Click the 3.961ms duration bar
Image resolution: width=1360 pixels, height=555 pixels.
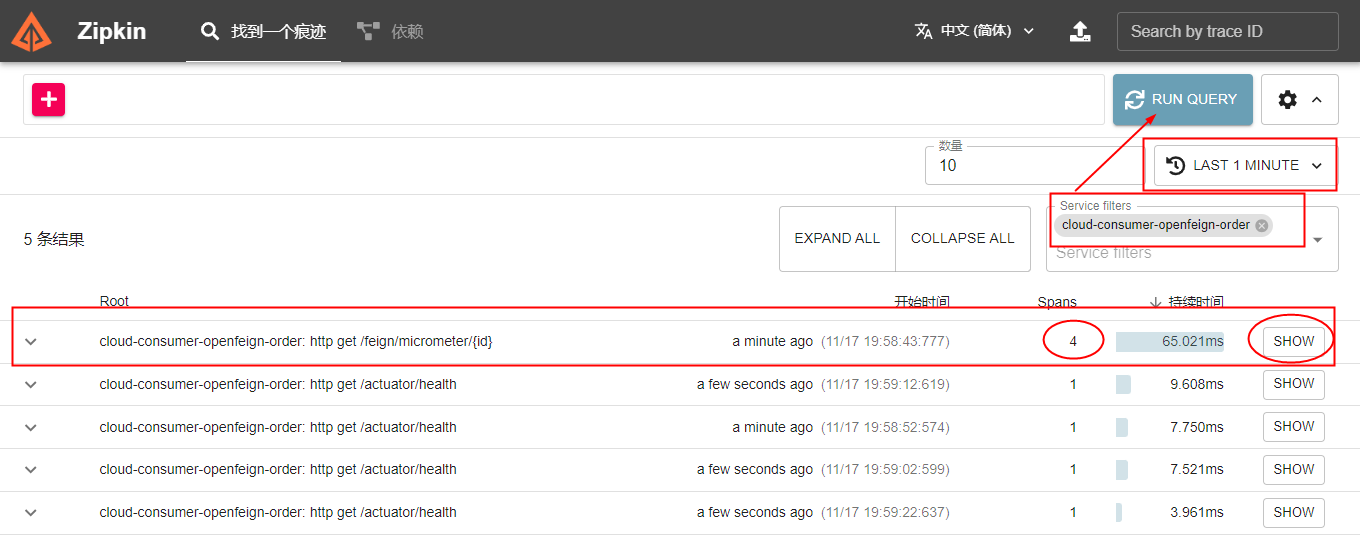click(1119, 512)
